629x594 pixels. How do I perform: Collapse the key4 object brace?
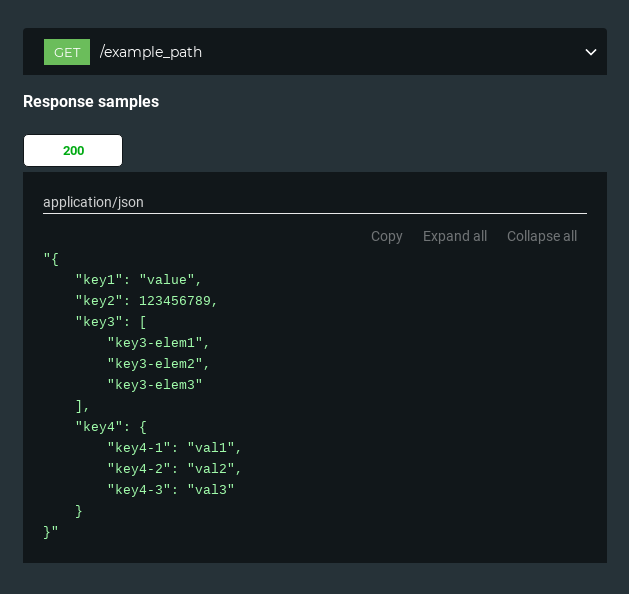click(143, 427)
